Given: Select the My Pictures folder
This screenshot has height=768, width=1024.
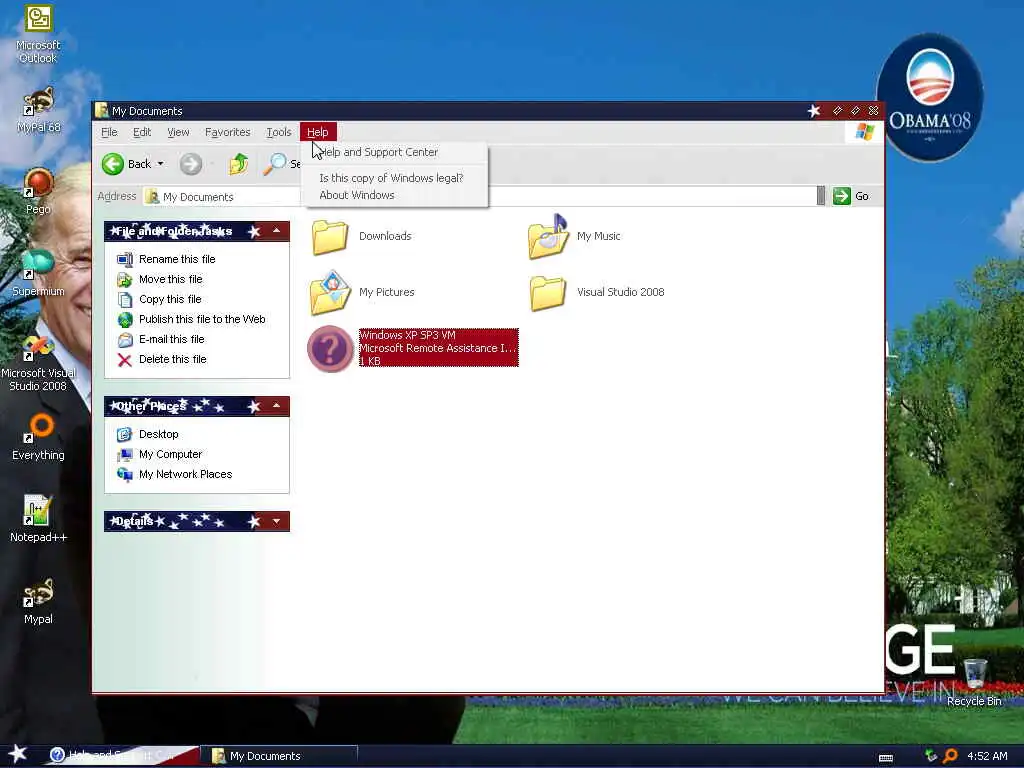Looking at the screenshot, I should 362,293.
